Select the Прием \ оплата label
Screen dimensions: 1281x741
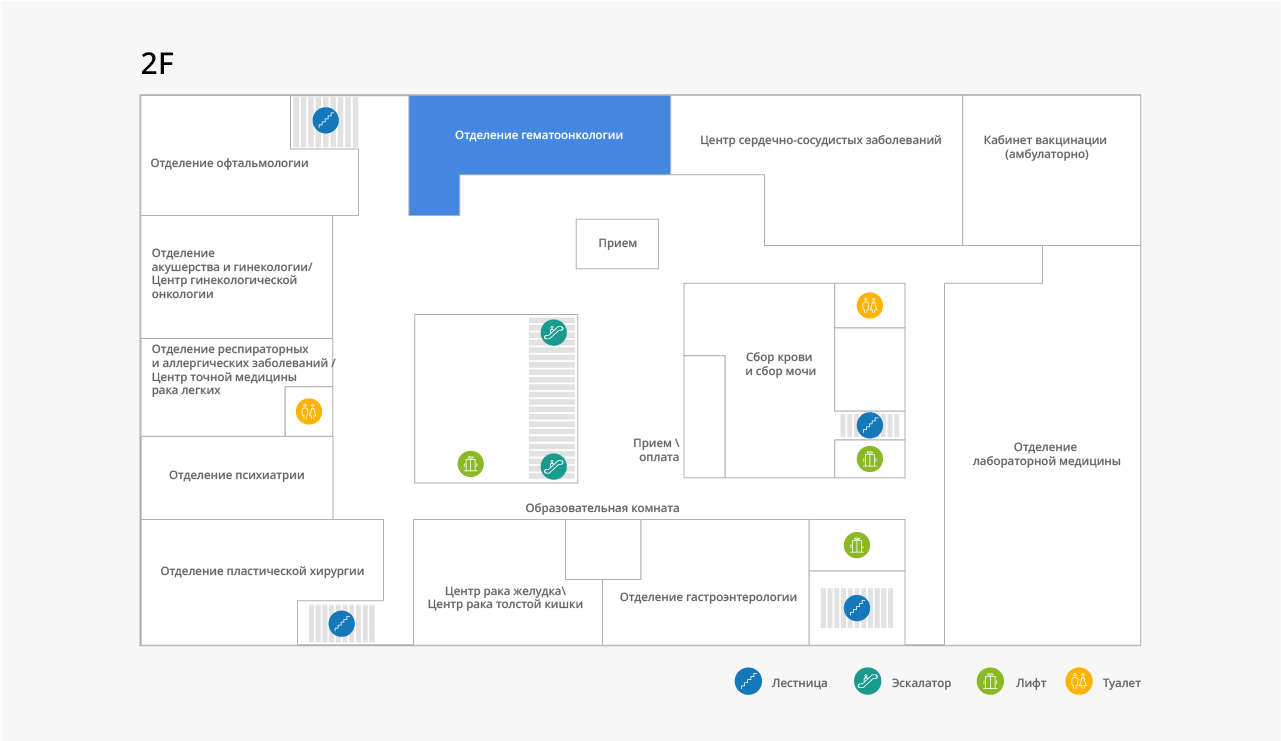pyautogui.click(x=656, y=450)
